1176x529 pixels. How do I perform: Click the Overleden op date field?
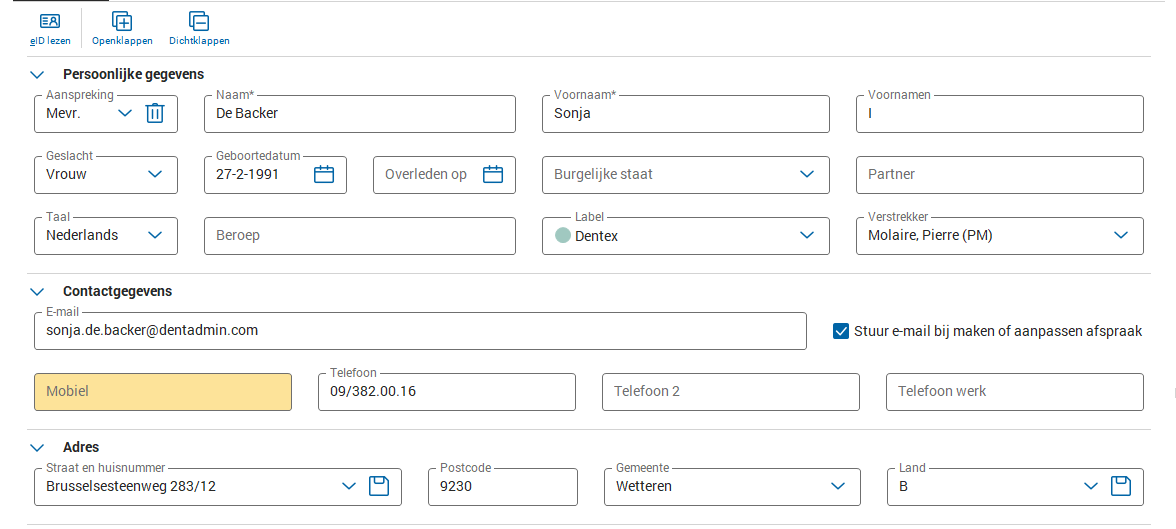(444, 175)
